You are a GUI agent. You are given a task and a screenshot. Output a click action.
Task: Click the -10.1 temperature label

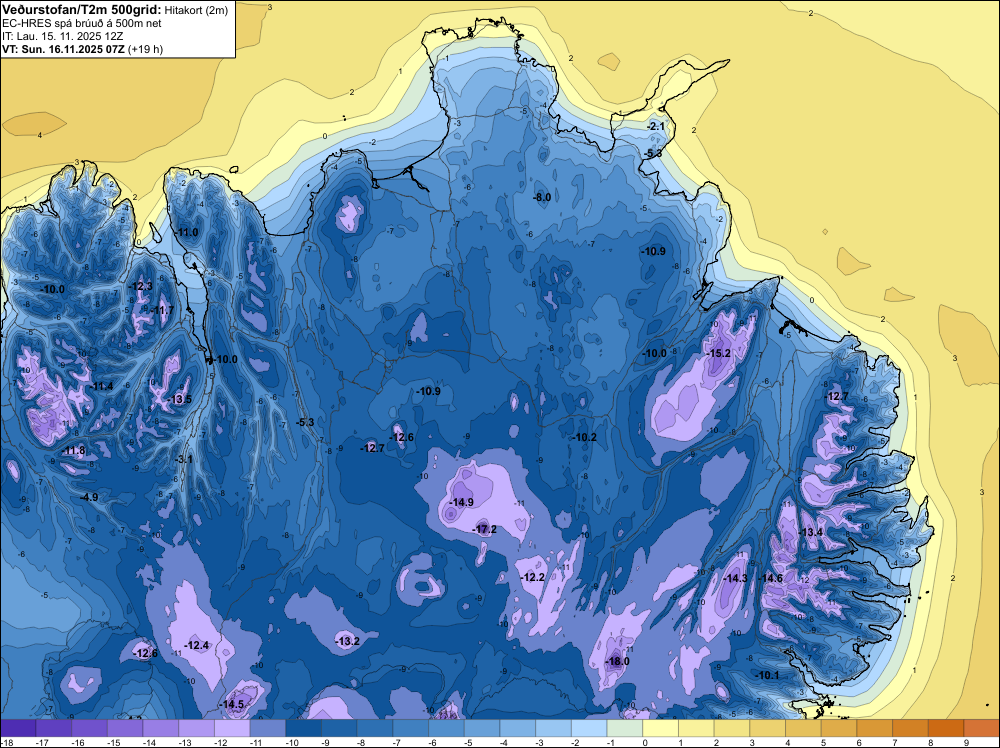[767, 675]
